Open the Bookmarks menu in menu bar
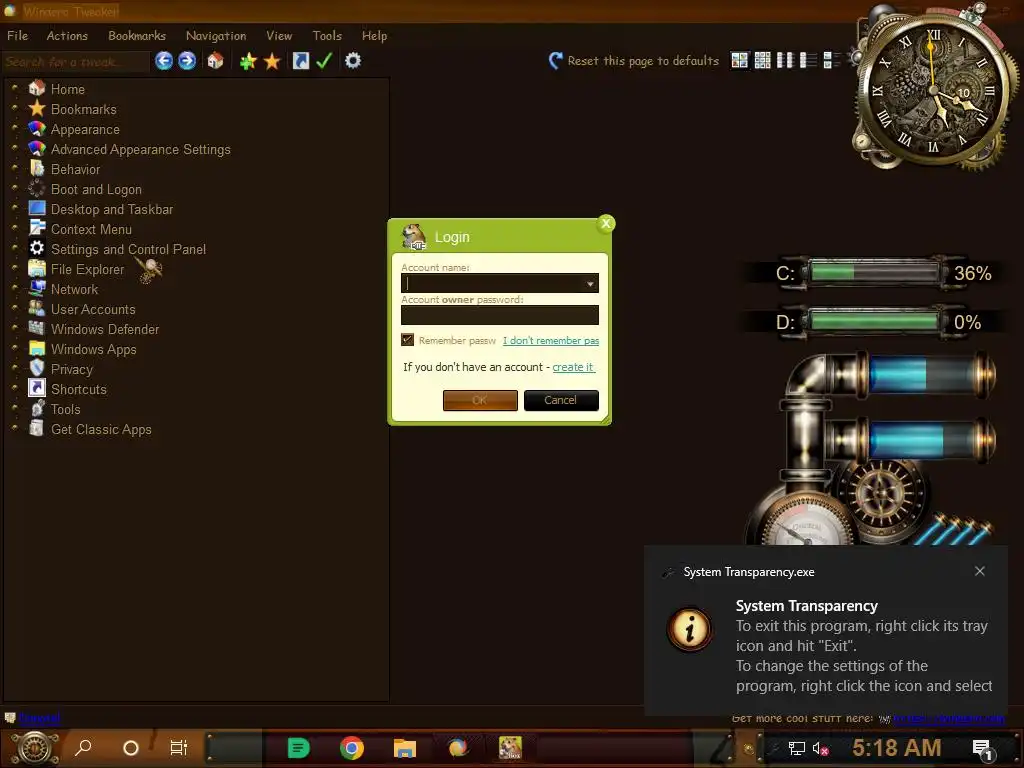This screenshot has width=1024, height=768. point(136,35)
